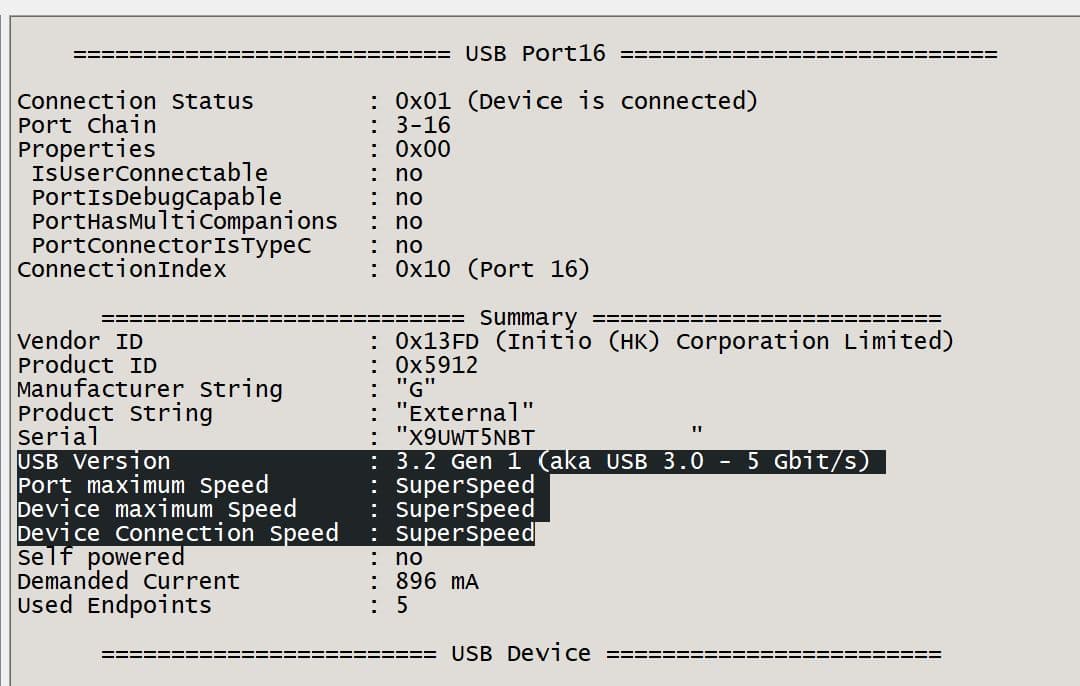
Task: Click the Used Endpoints line
Action: click(x=114, y=605)
